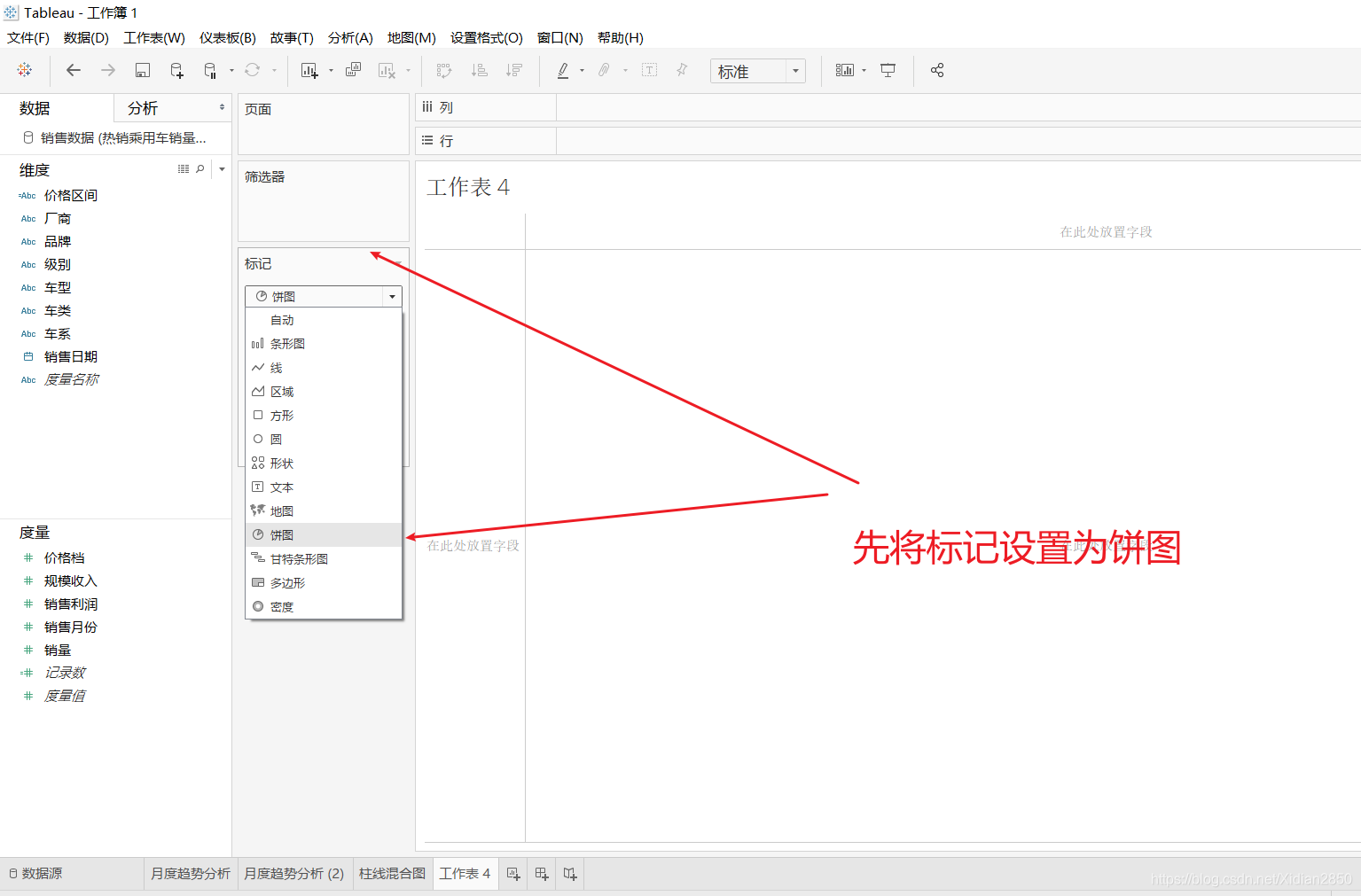Click the search fields magnifier icon

pyautogui.click(x=200, y=168)
